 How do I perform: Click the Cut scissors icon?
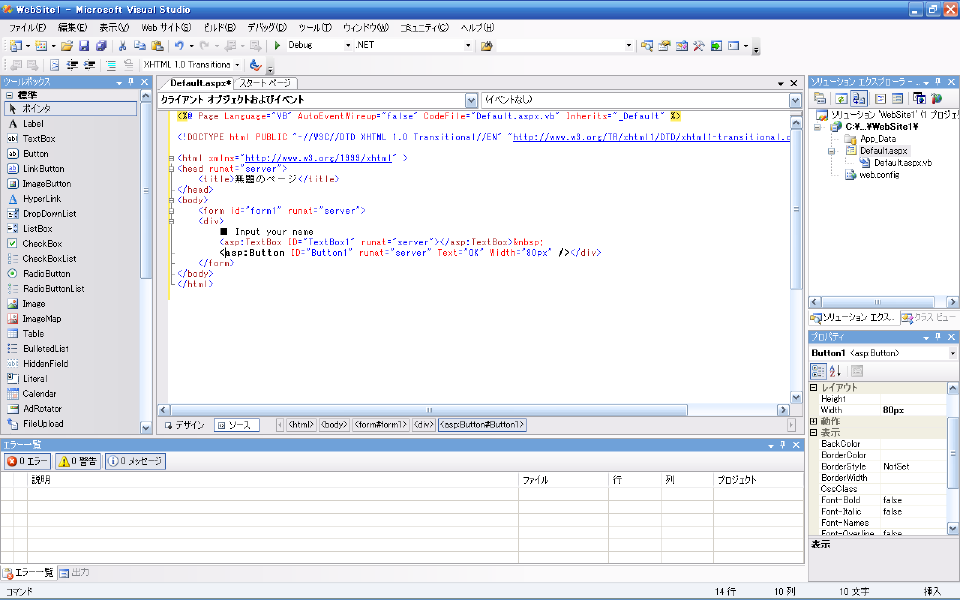coord(122,45)
